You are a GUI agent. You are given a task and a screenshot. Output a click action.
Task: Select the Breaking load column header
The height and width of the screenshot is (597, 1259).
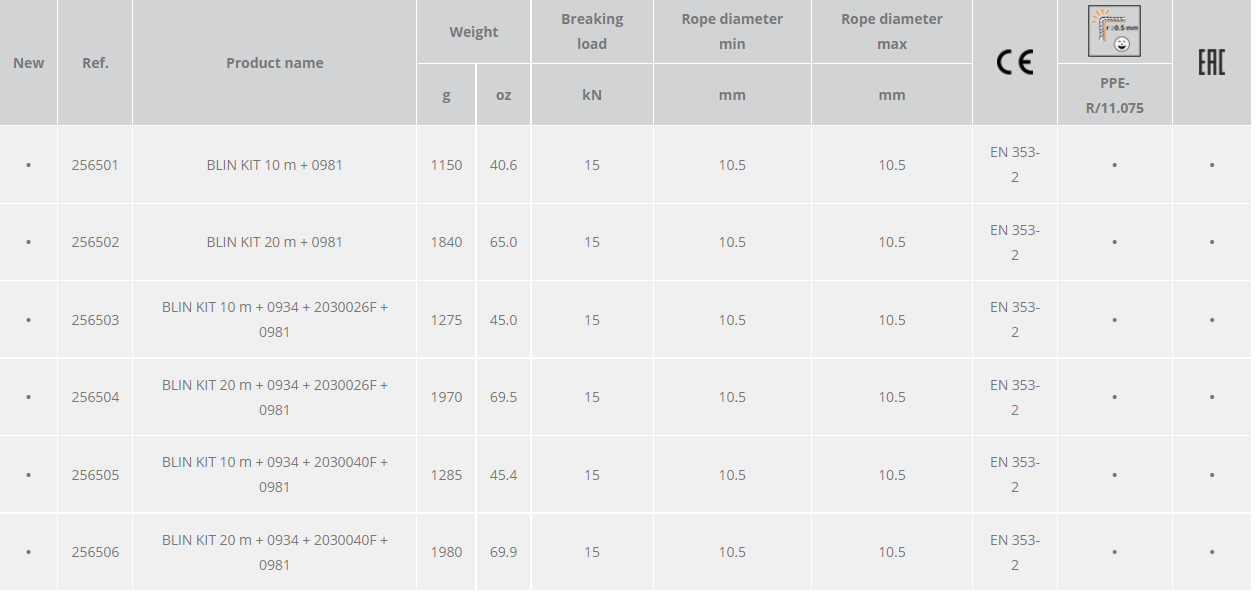click(x=592, y=31)
